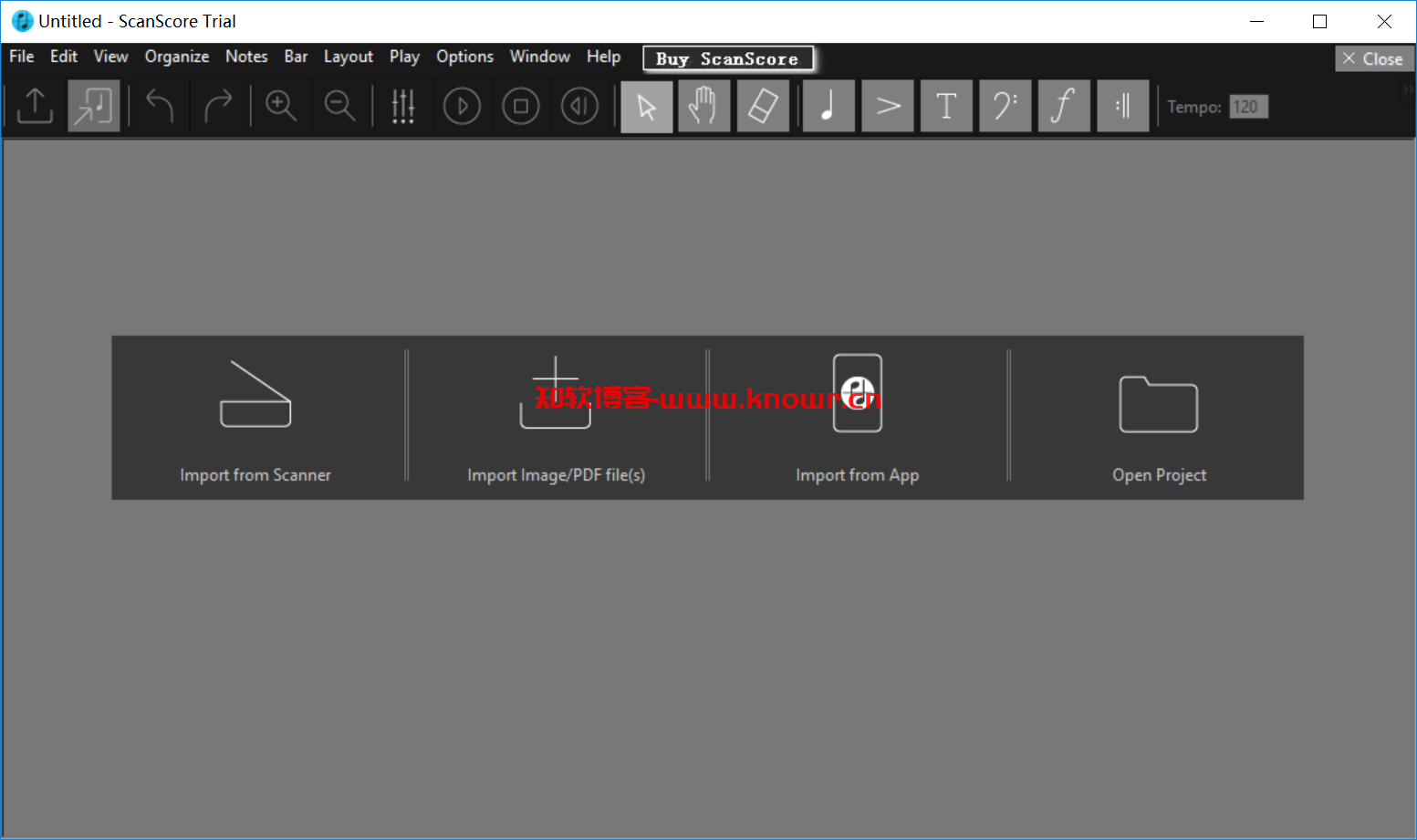Click the Tempo input field
This screenshot has height=840, width=1417.
click(1248, 107)
